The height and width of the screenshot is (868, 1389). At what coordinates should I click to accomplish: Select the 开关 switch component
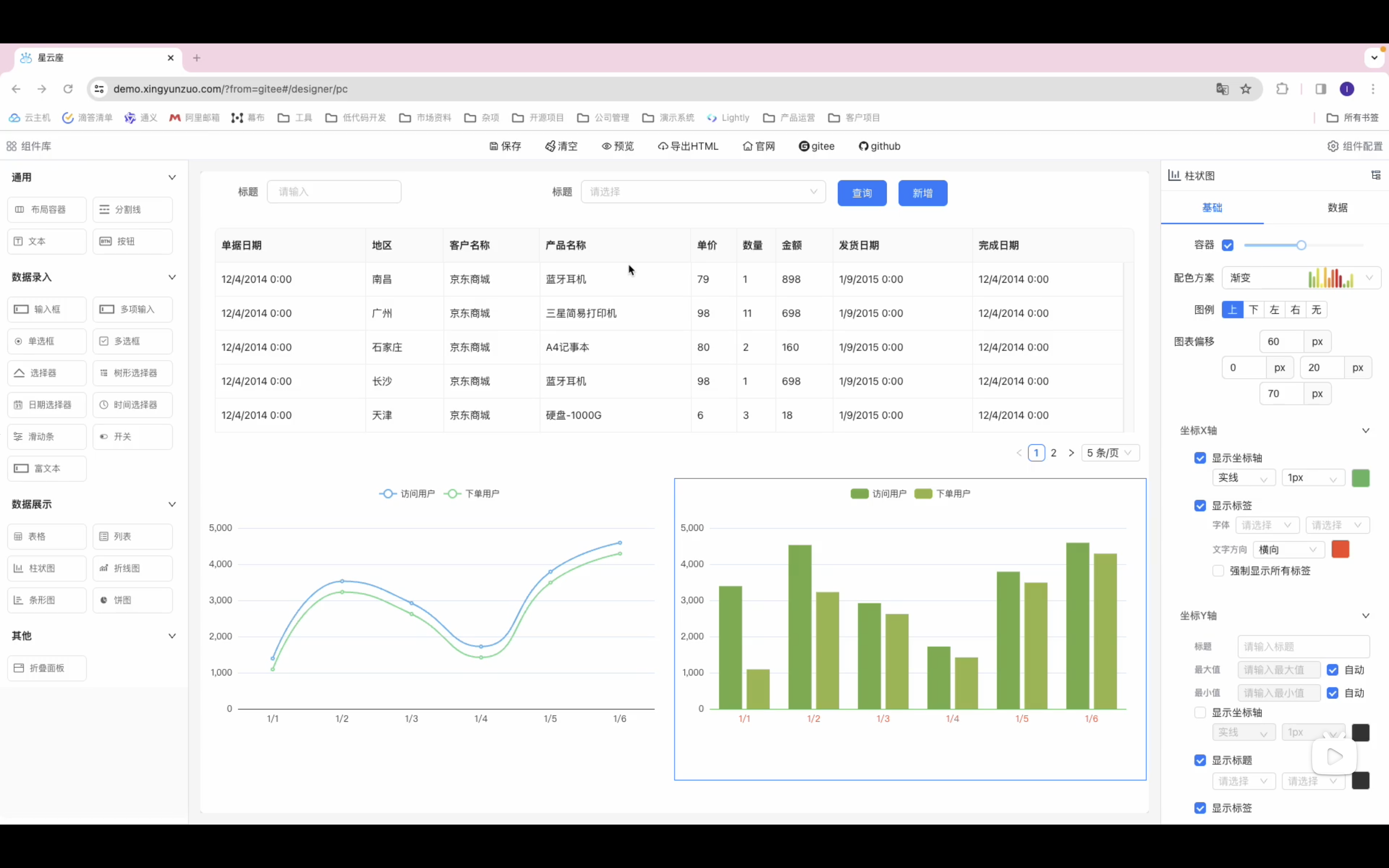coord(132,437)
